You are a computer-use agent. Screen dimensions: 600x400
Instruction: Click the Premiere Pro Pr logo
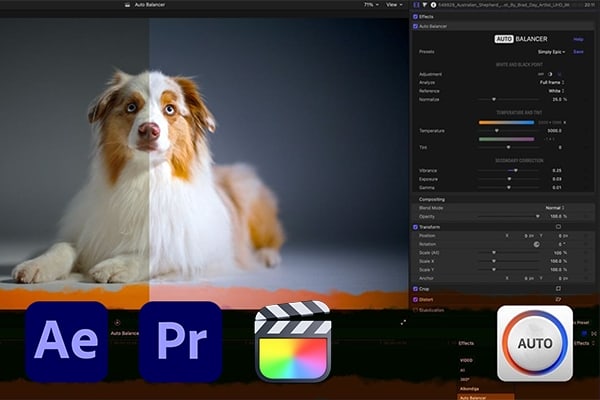click(180, 341)
